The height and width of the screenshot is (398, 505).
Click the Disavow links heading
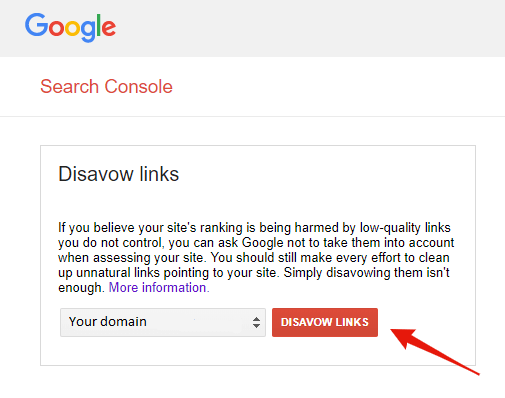(x=119, y=174)
